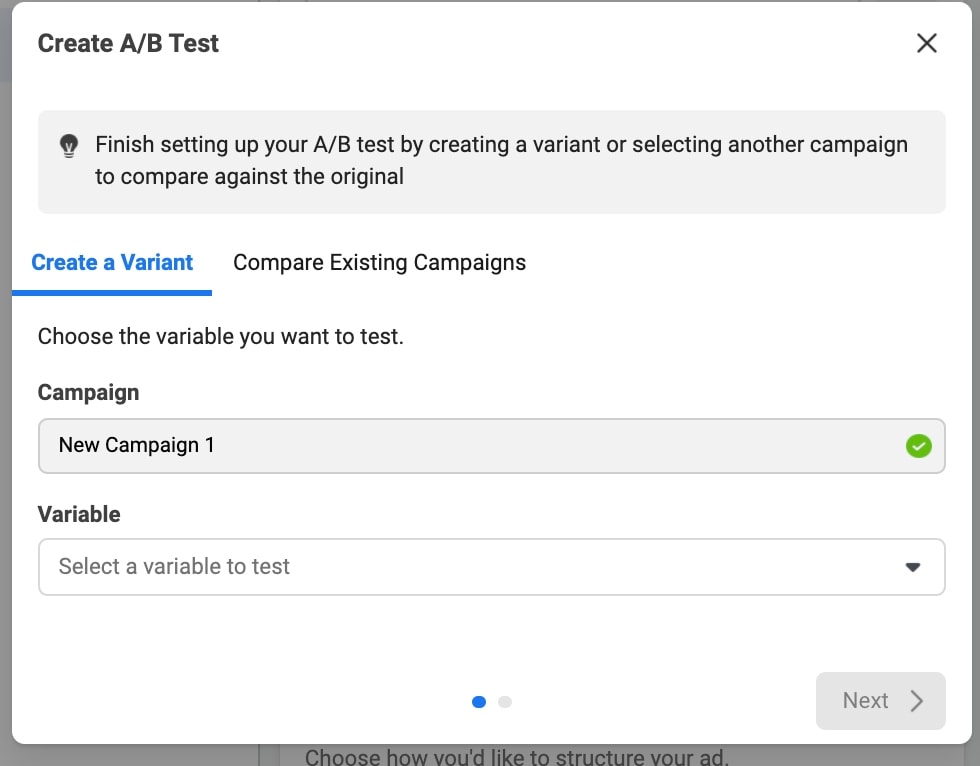
Task: Close the Create A/B Test dialog
Action: 927,43
